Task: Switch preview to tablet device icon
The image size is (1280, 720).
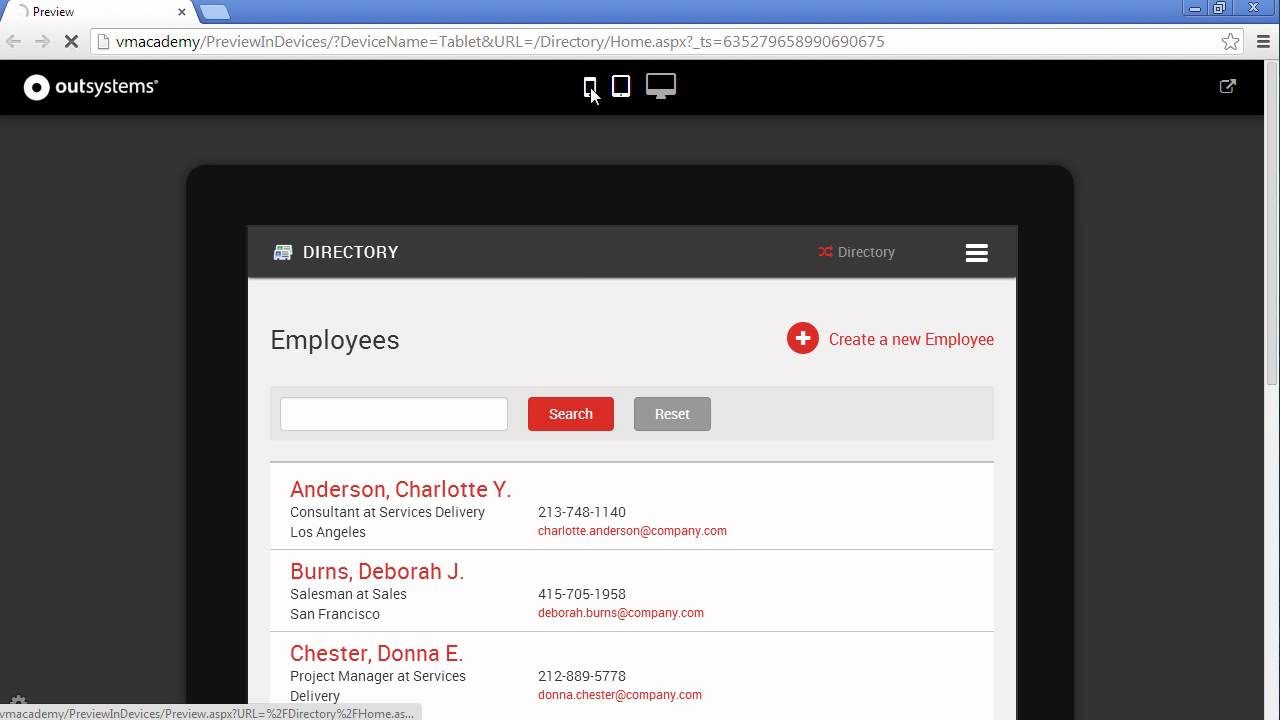Action: pos(621,87)
